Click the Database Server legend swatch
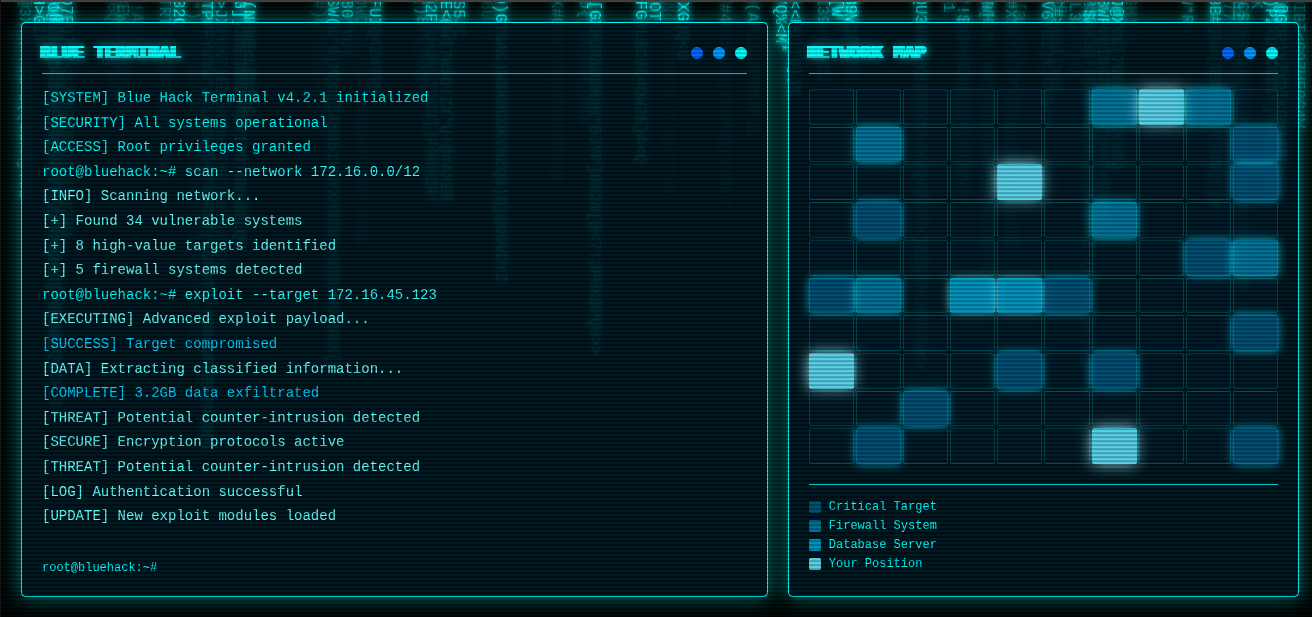The width and height of the screenshot is (1312, 617). (x=815, y=545)
